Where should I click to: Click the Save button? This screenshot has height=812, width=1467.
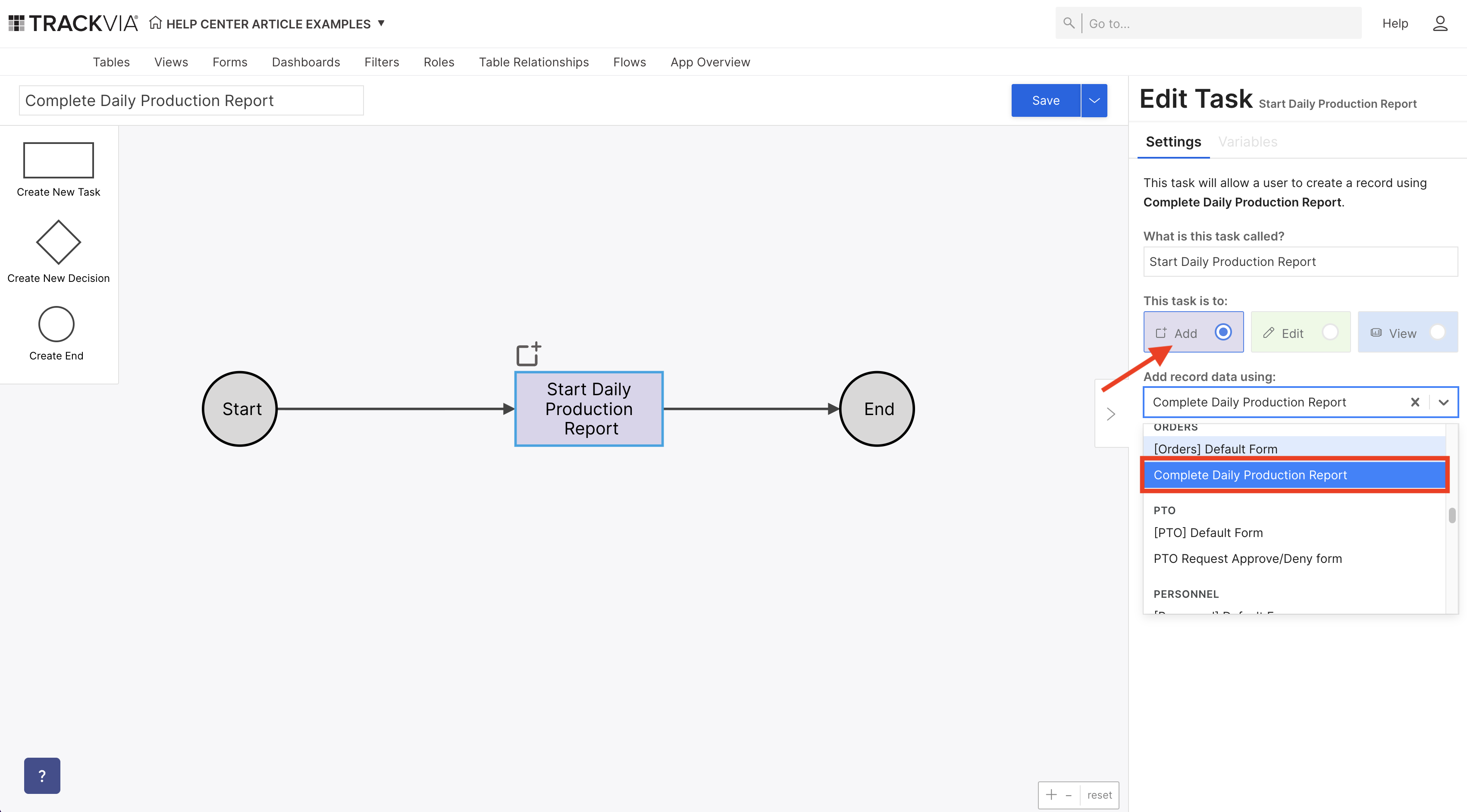pos(1046,101)
